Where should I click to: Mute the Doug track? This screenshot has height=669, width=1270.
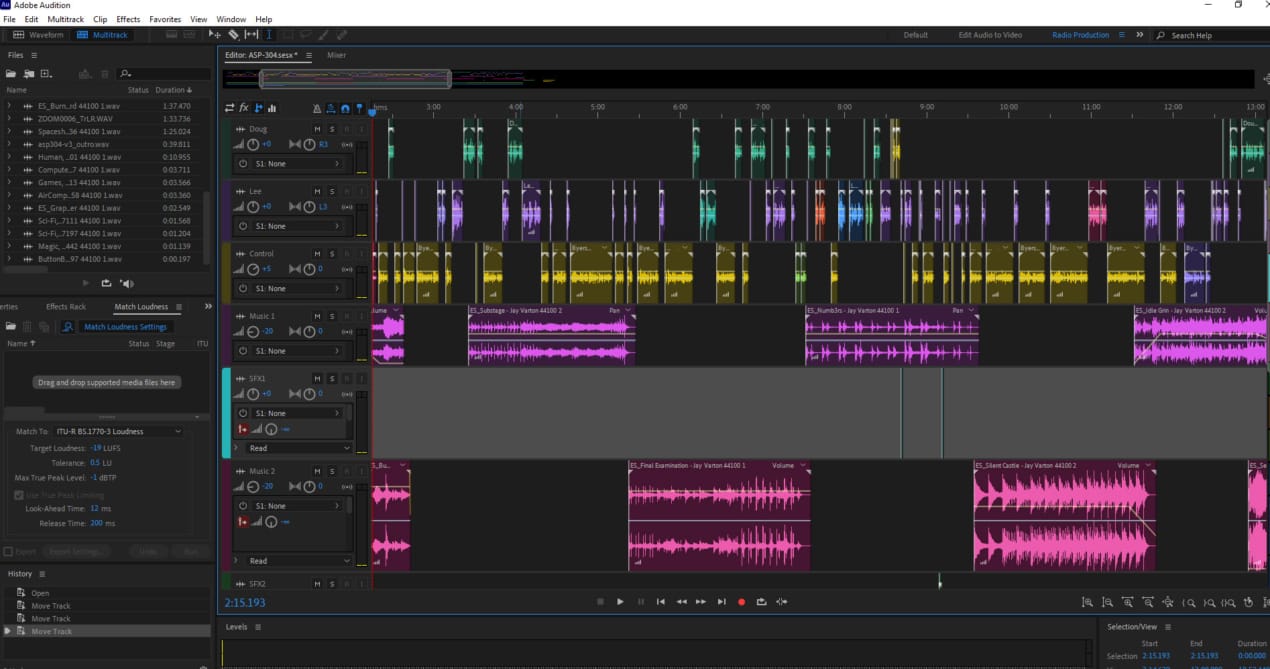tap(317, 129)
